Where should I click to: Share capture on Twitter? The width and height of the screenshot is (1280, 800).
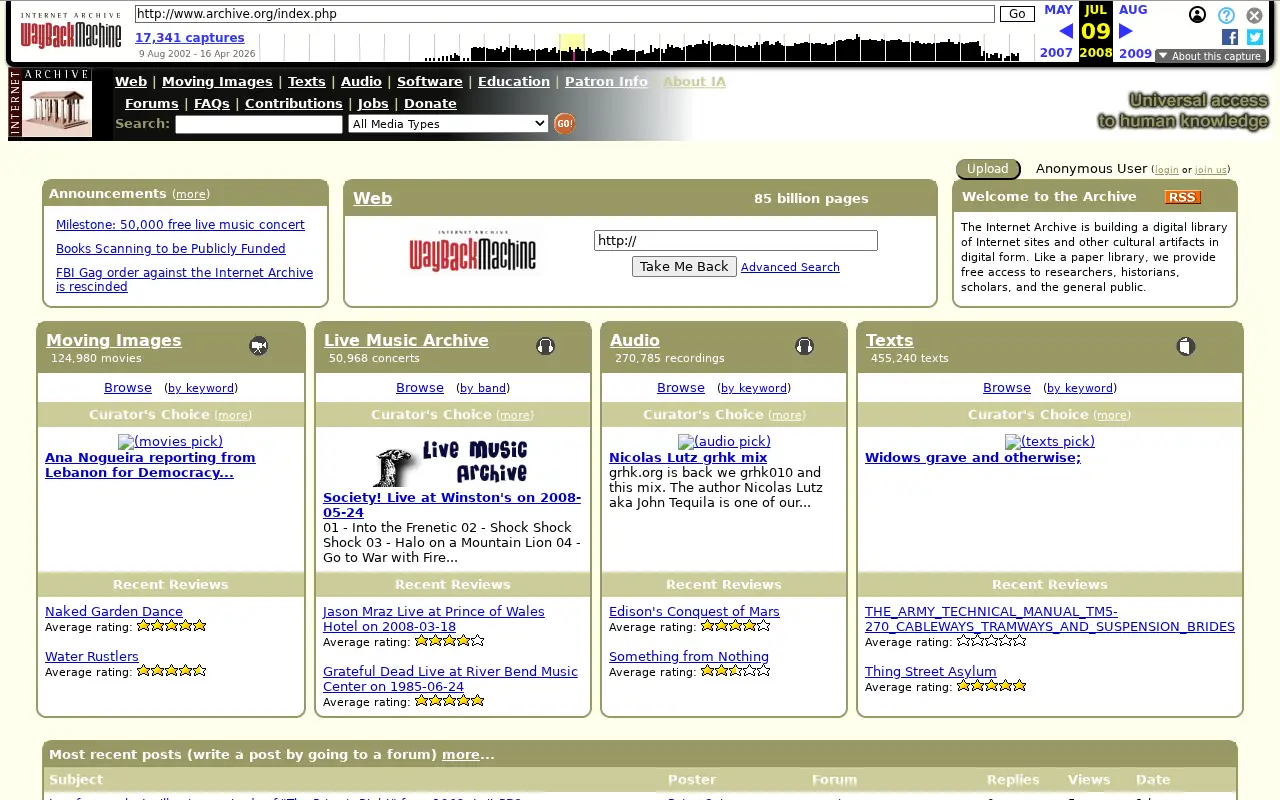coord(1254,37)
